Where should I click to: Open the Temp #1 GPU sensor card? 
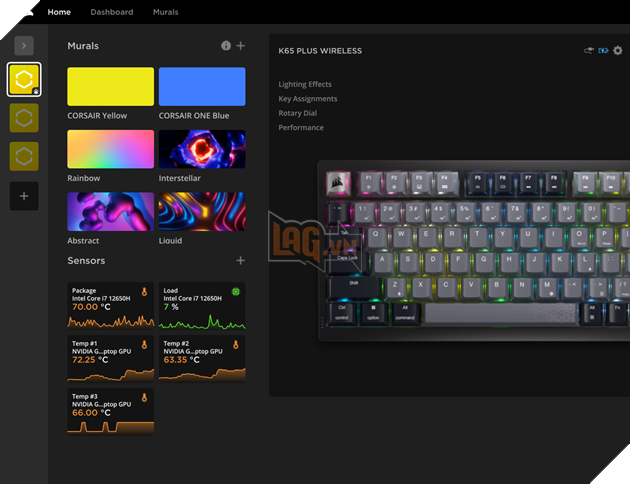110,359
